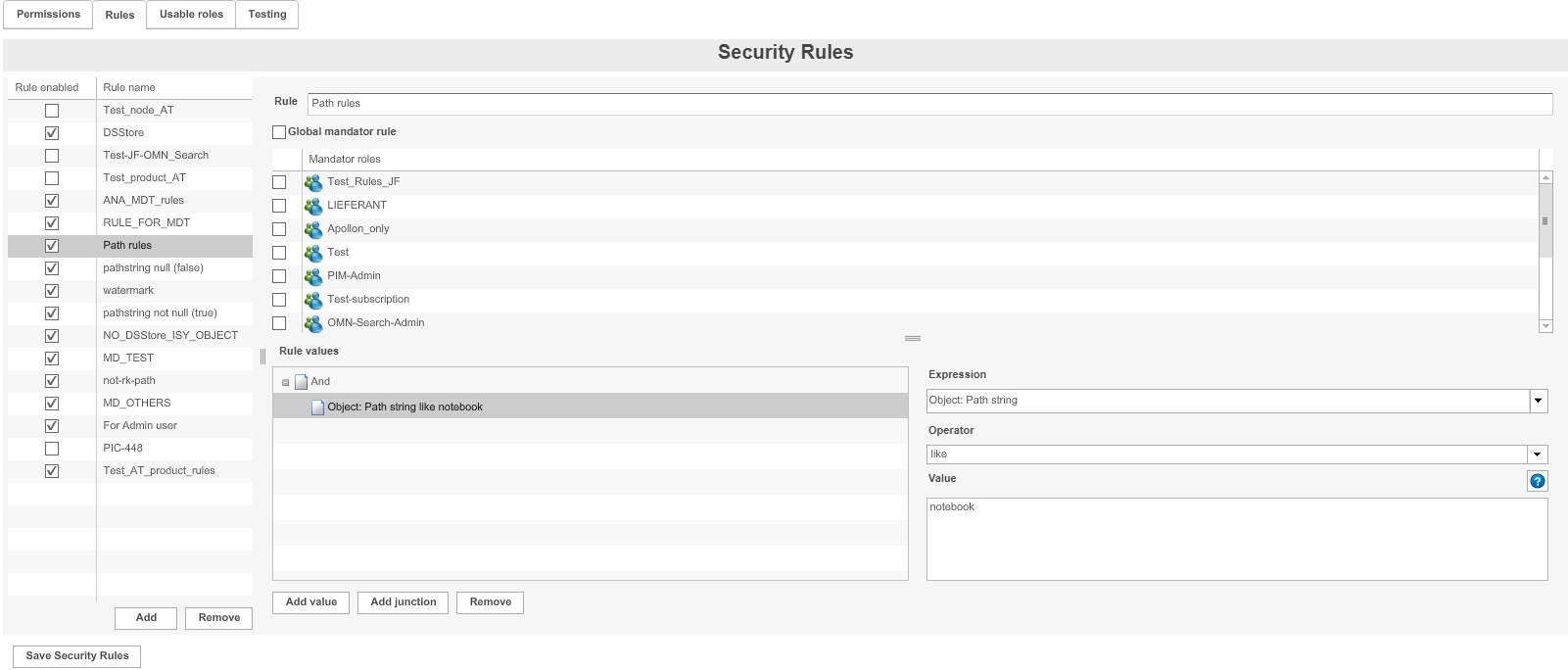Click the Apollon_only role group icon
Image resolution: width=1568 pixels, height=670 pixels.
pyautogui.click(x=313, y=229)
